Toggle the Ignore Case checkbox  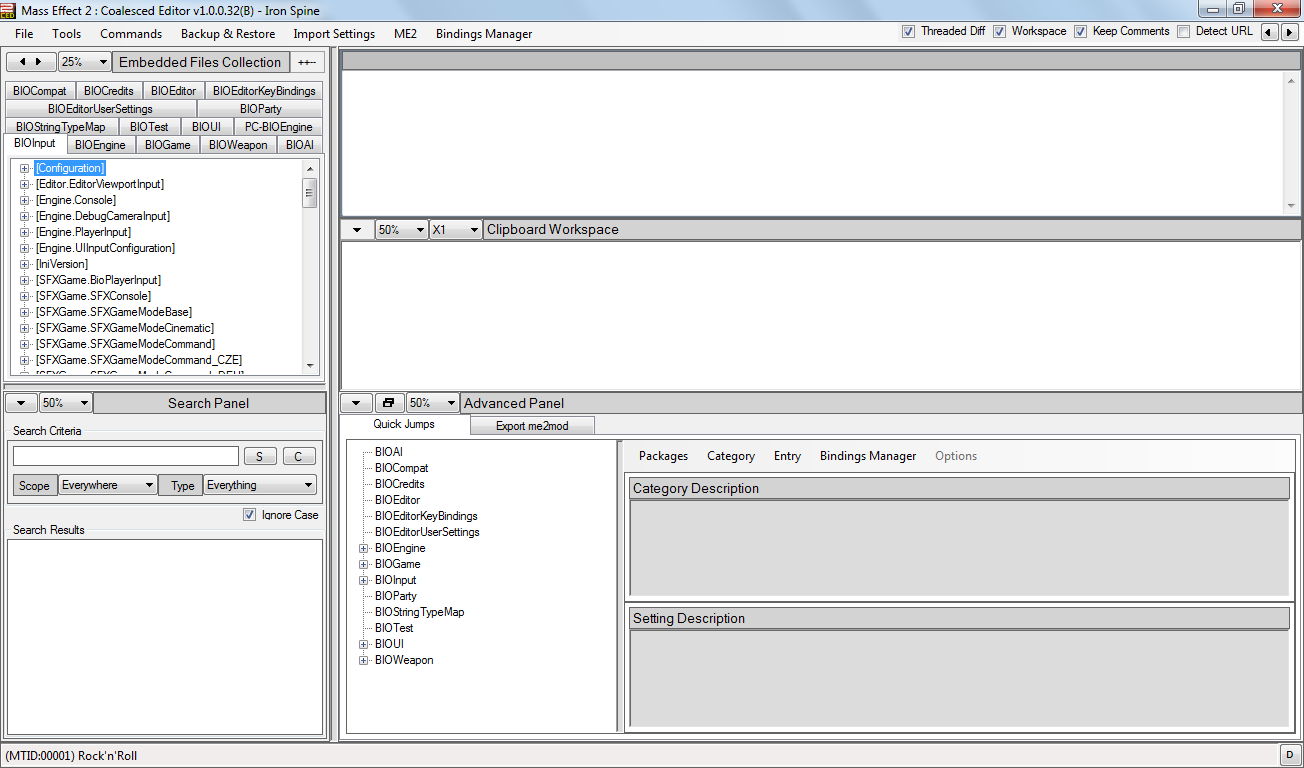(249, 515)
